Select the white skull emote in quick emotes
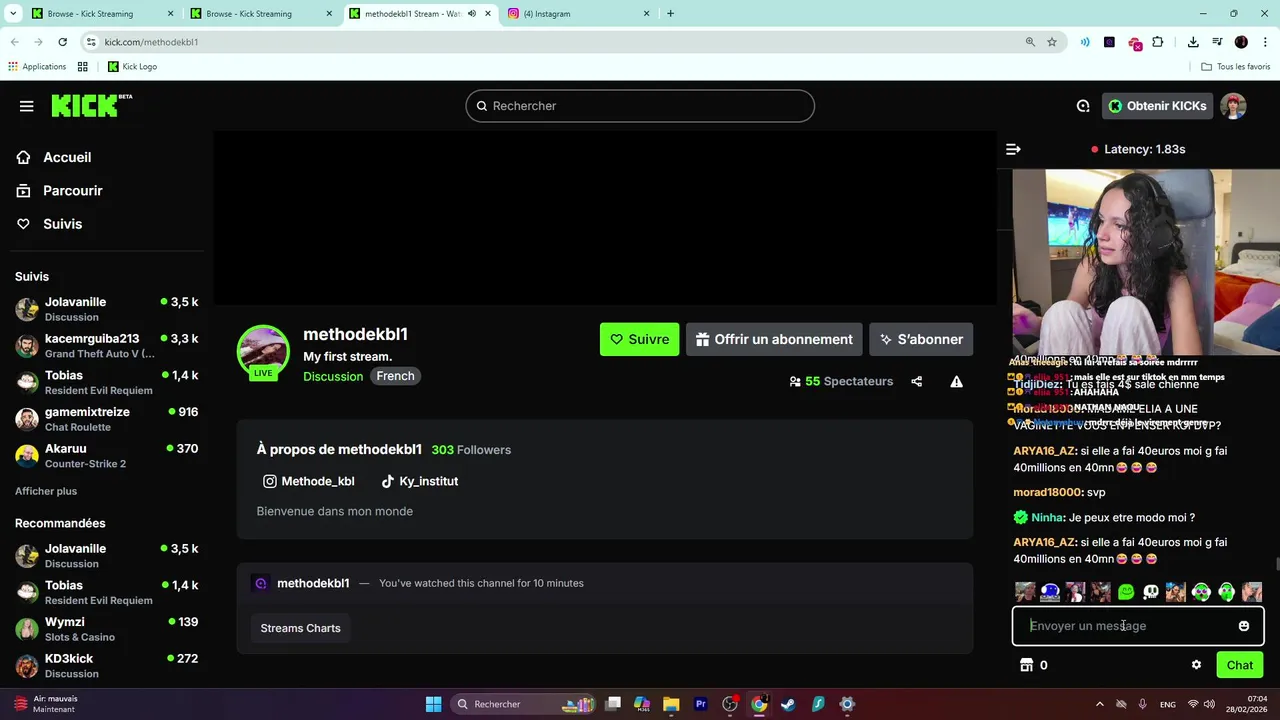1280x720 pixels. (1151, 592)
